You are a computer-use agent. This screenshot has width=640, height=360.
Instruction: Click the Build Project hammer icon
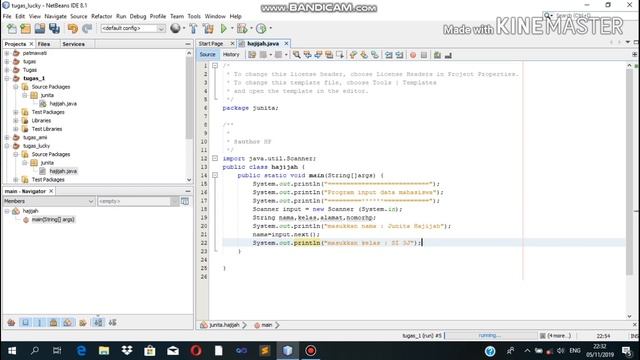[193, 29]
